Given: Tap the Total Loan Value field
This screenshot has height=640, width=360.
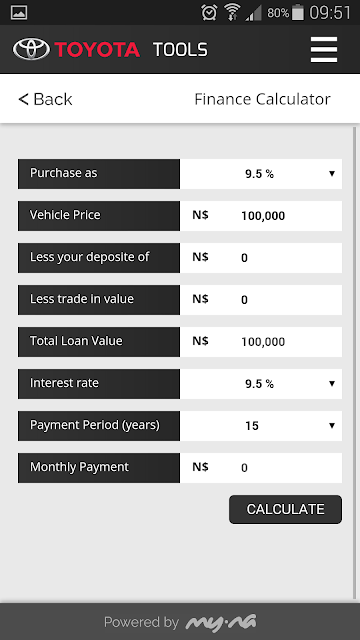Looking at the screenshot, I should (261, 342).
